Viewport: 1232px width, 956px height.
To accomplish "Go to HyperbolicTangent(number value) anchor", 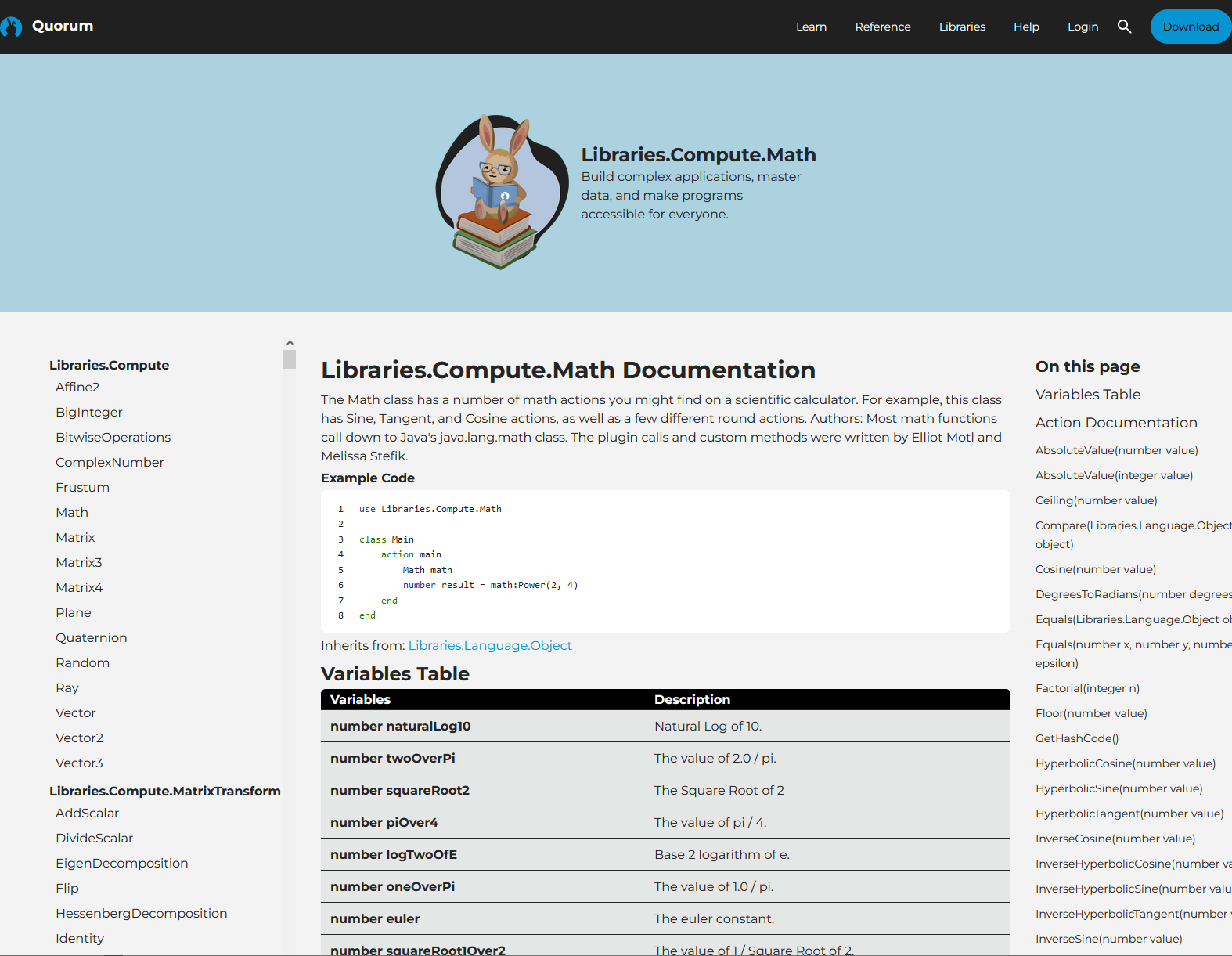I will (x=1129, y=814).
